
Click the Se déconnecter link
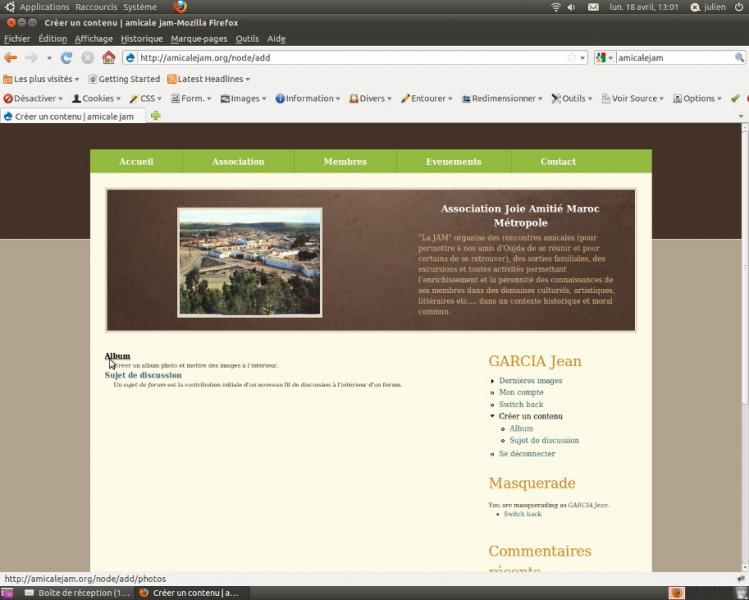click(527, 454)
